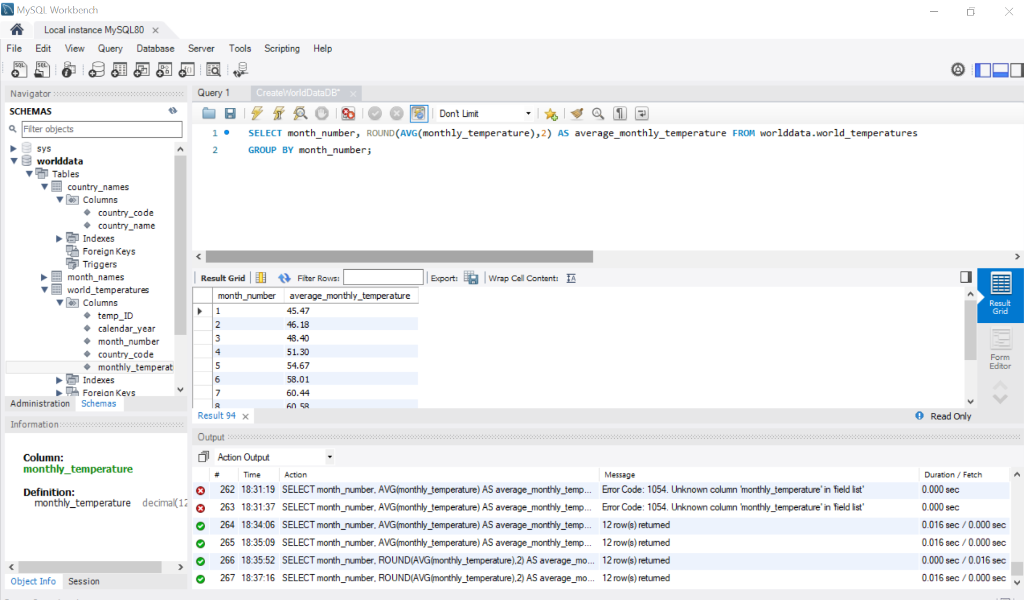Toggle Wrap Cell Content in results
This screenshot has width=1024, height=600.
571,278
